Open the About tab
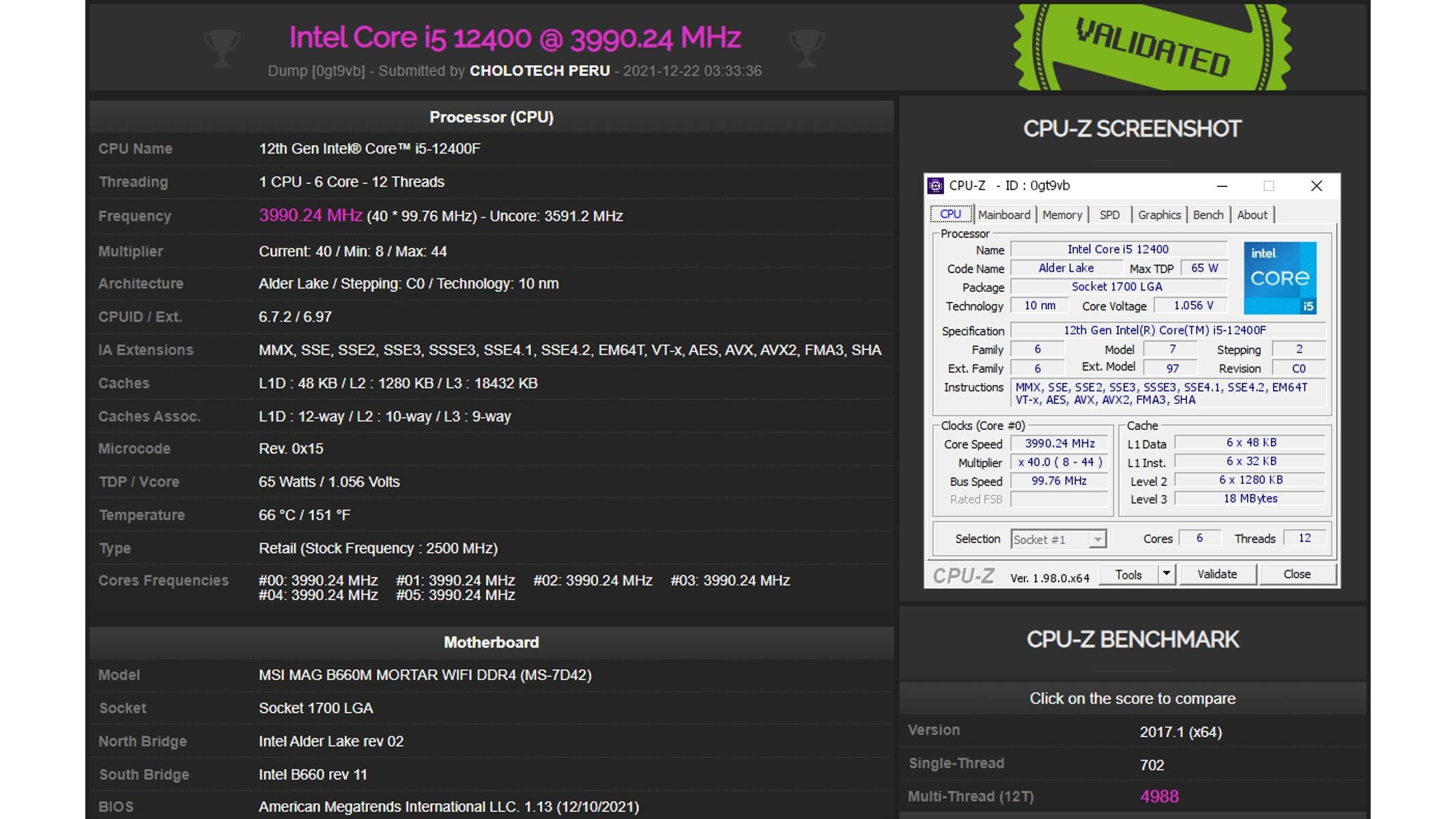This screenshot has width=1456, height=819. pos(1253,214)
